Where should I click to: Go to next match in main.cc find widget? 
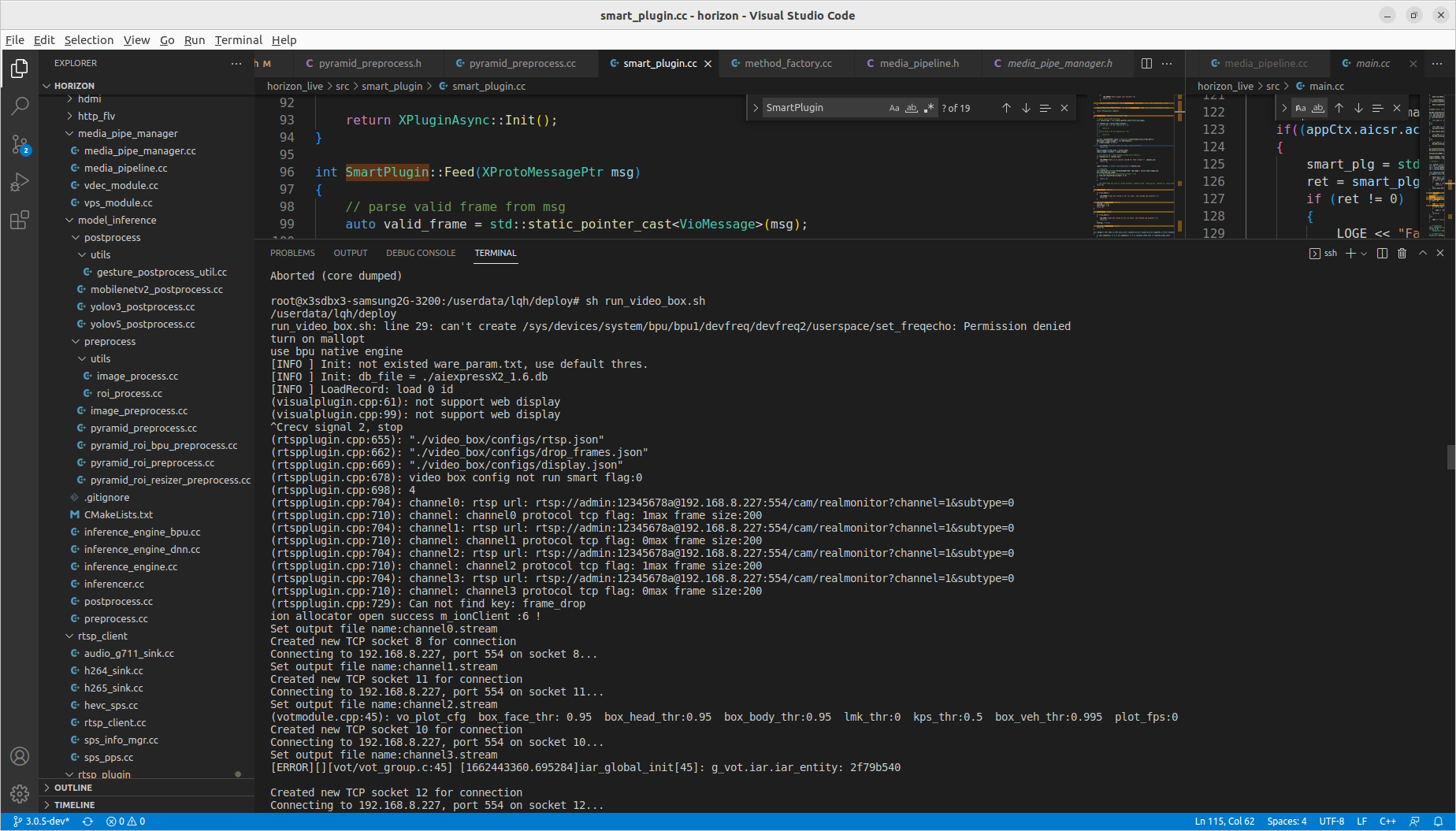tap(1358, 108)
